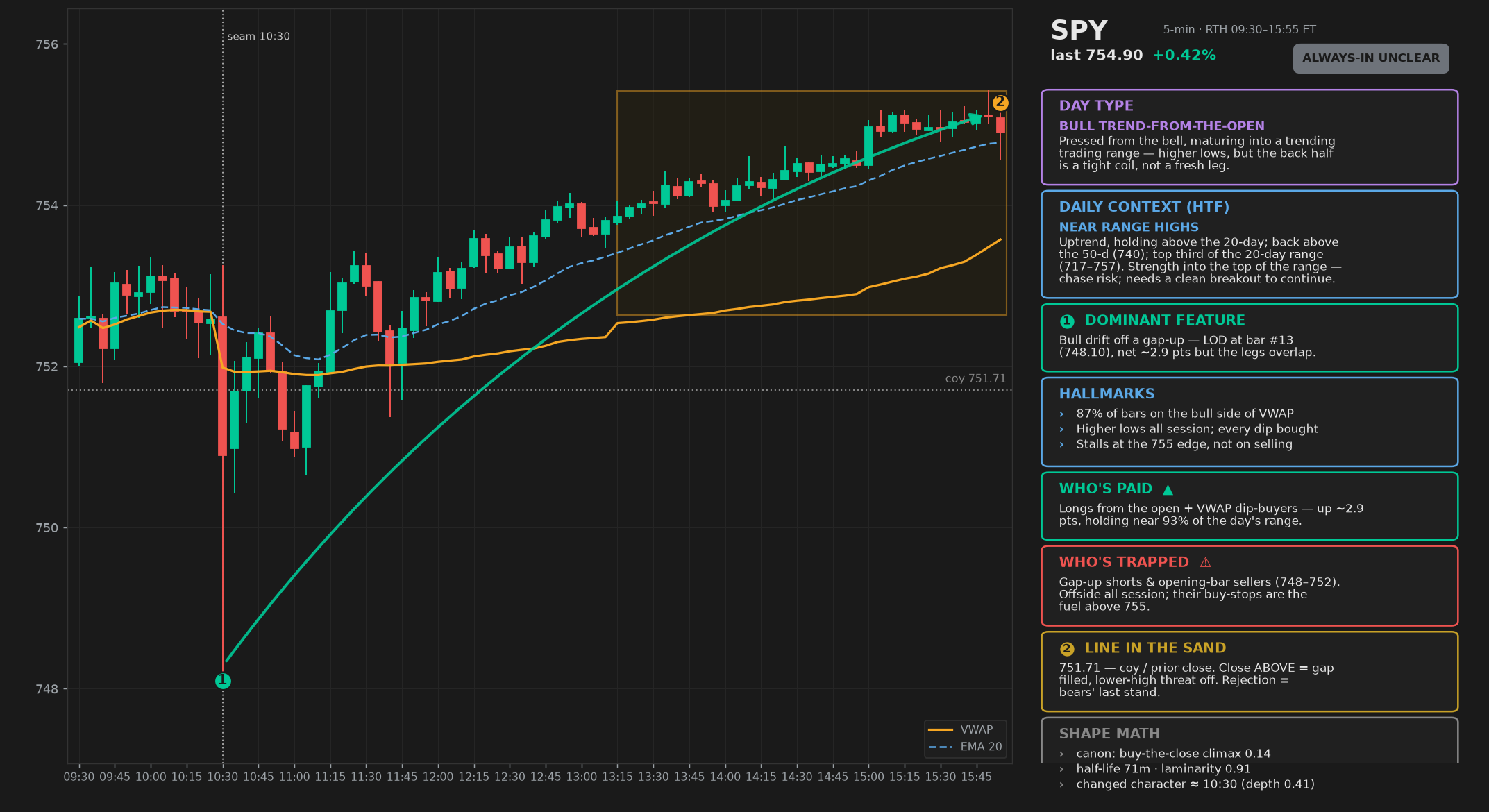Click the ALWAYS-IN UNCLEAR badge

pyautogui.click(x=1371, y=58)
